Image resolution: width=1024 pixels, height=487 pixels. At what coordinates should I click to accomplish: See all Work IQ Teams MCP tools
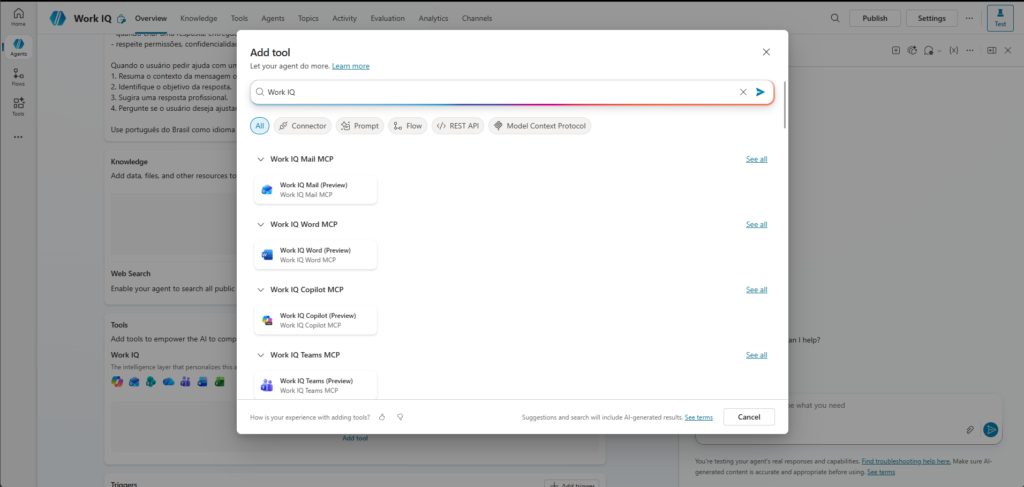[756, 355]
